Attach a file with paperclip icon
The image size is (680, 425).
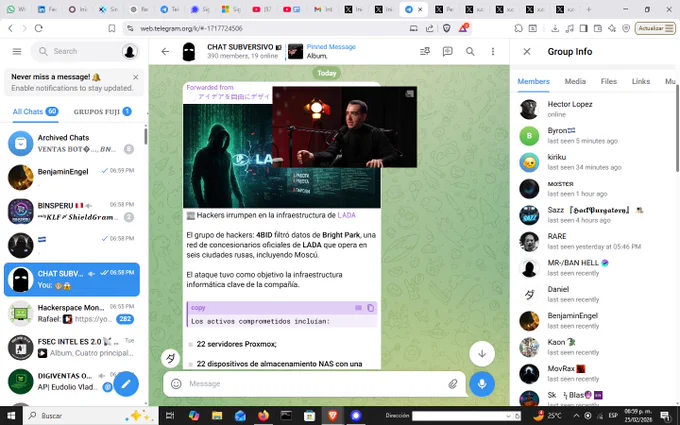[x=452, y=384]
